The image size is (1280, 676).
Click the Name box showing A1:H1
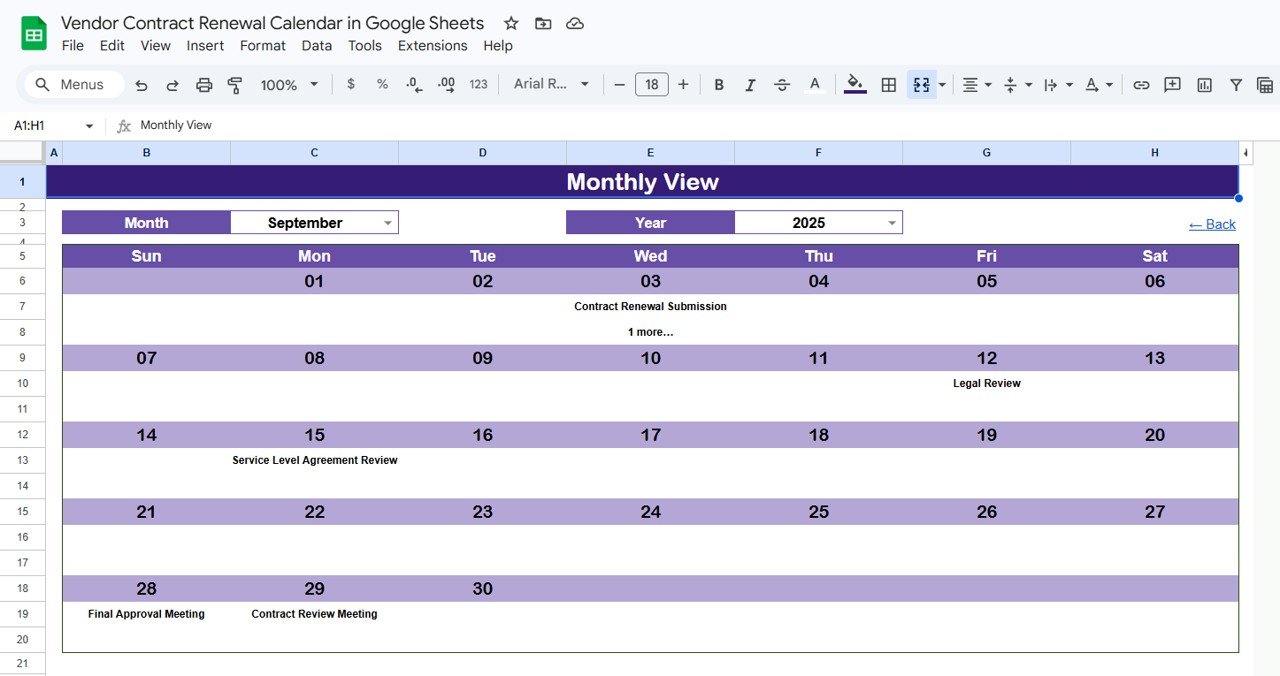click(x=40, y=125)
